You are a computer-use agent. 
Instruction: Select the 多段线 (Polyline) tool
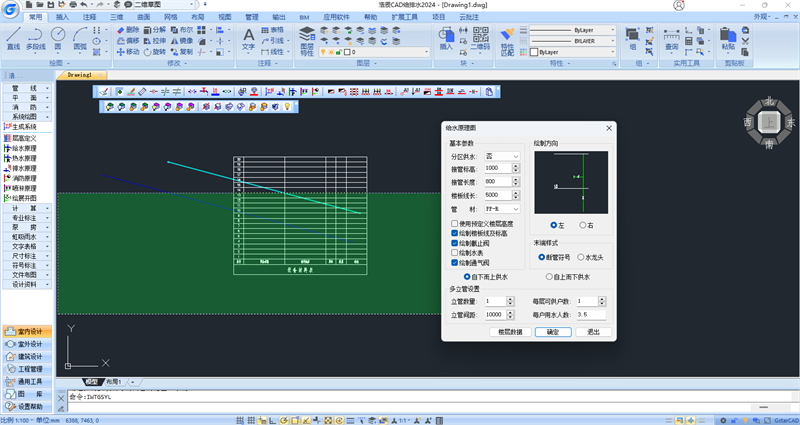point(36,37)
